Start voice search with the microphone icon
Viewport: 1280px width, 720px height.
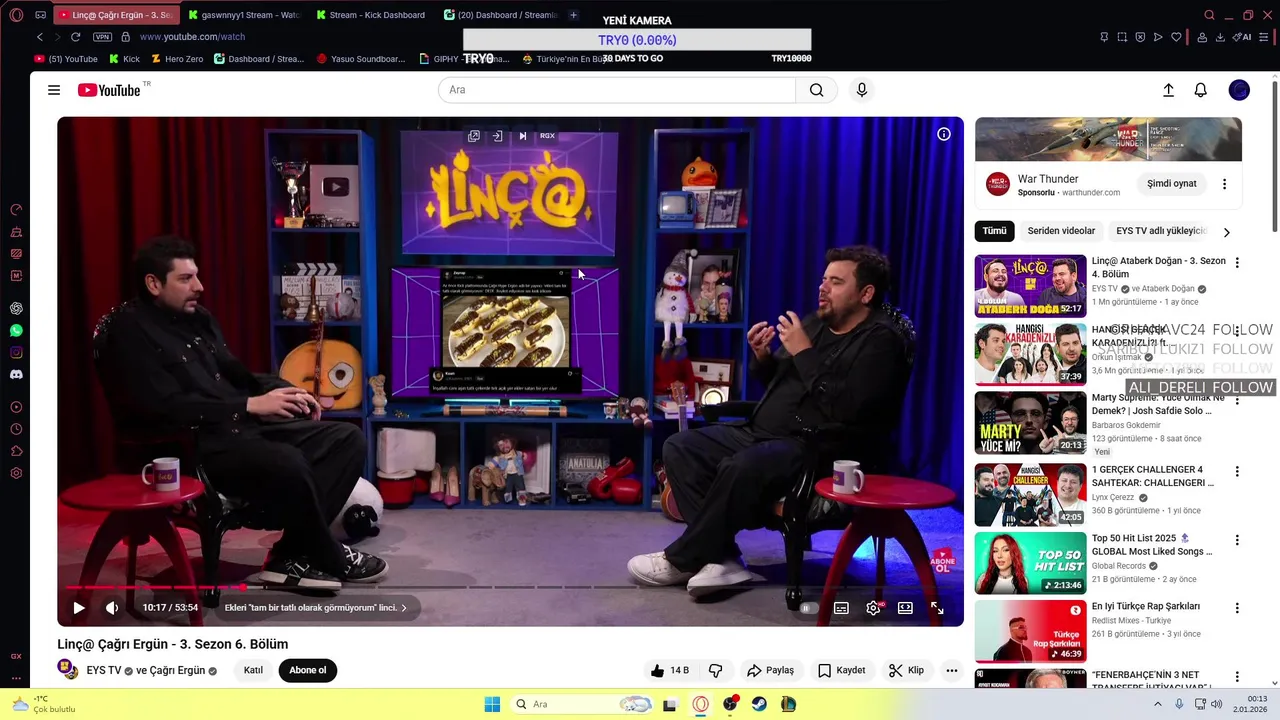click(x=862, y=90)
